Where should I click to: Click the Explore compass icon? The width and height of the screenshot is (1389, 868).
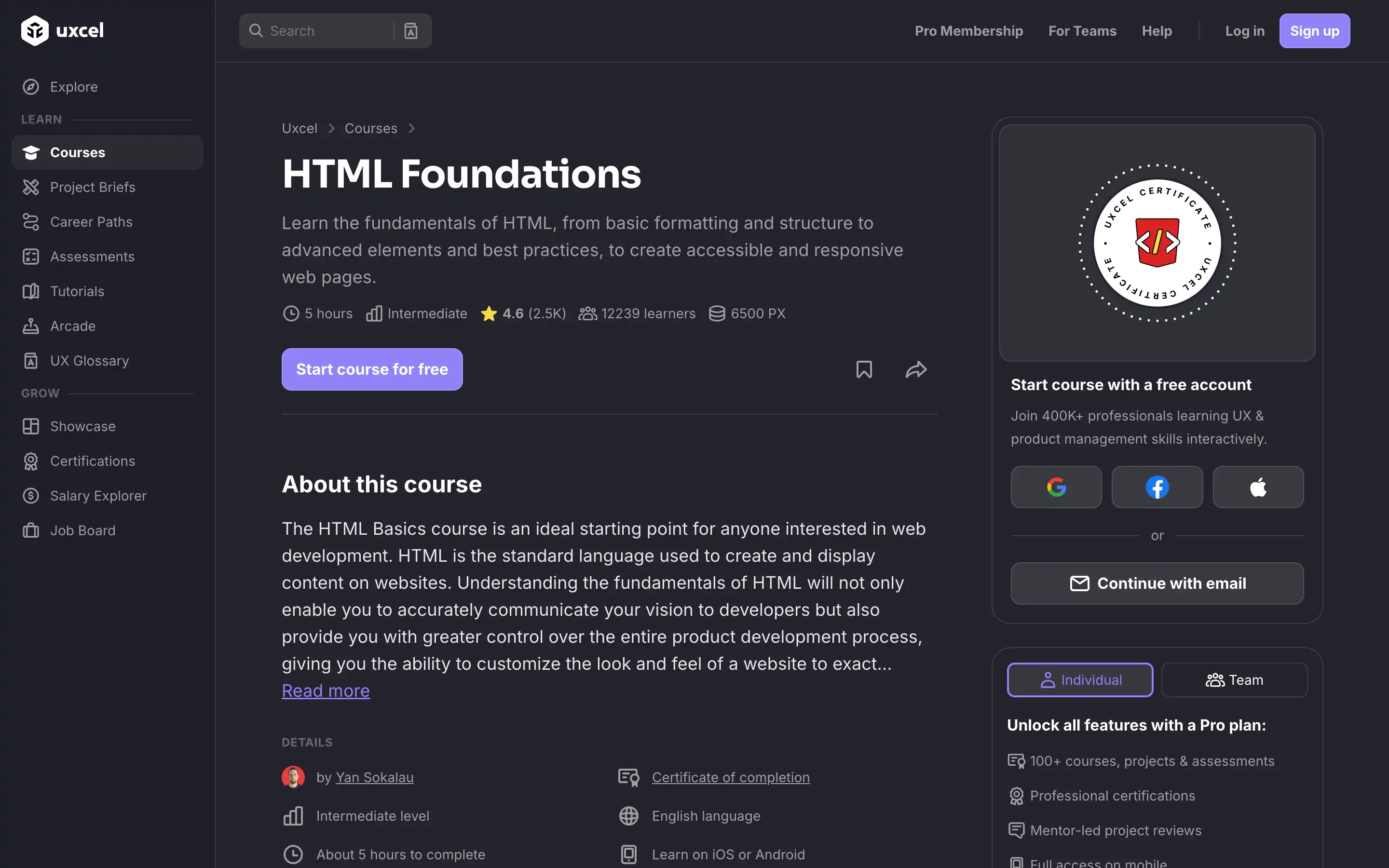(31, 87)
